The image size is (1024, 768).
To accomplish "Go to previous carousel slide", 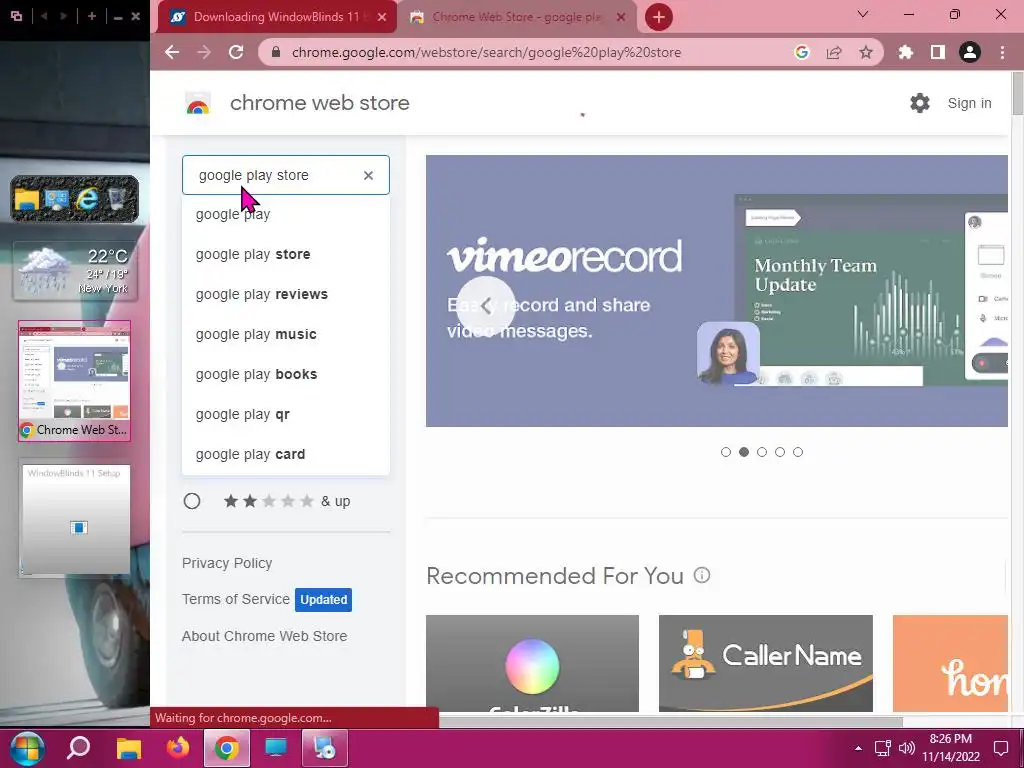I will tap(486, 305).
